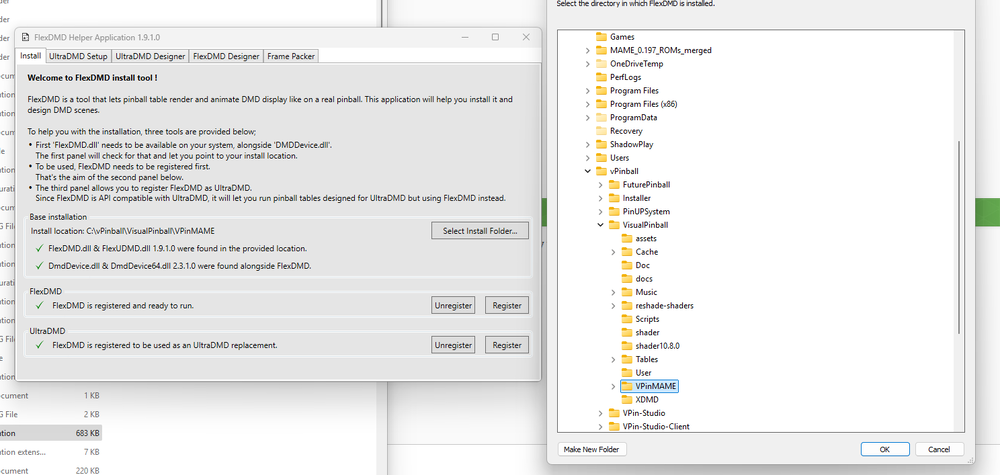Expand the VPinMAME folder node
The width and height of the screenshot is (1000, 475).
(613, 386)
